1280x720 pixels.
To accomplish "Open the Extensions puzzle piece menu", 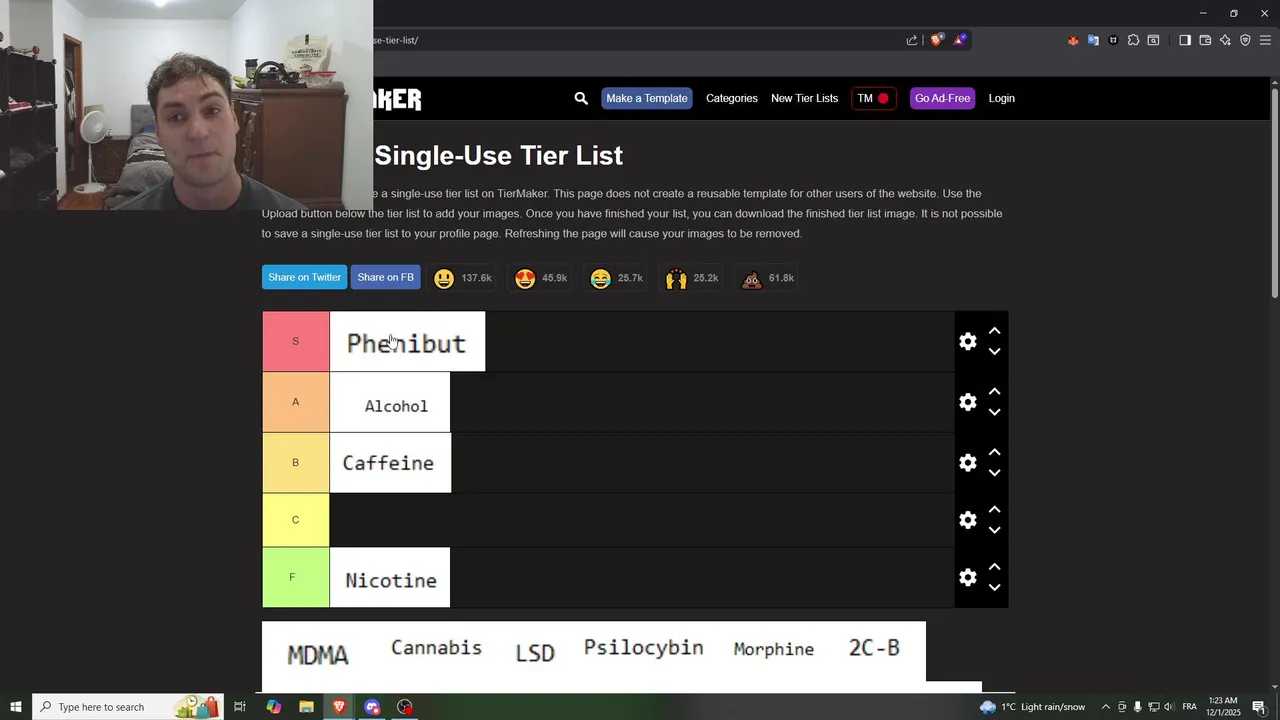I will (x=1133, y=40).
